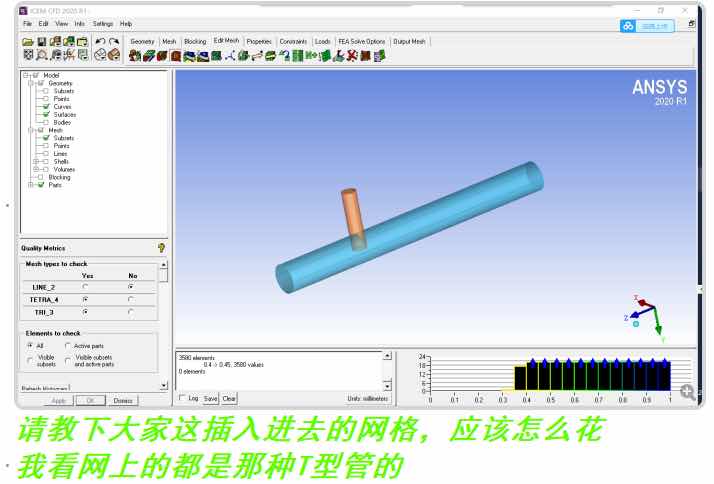Click the Check Mesh icon
Screen dimensions: 714x484
click(162, 56)
